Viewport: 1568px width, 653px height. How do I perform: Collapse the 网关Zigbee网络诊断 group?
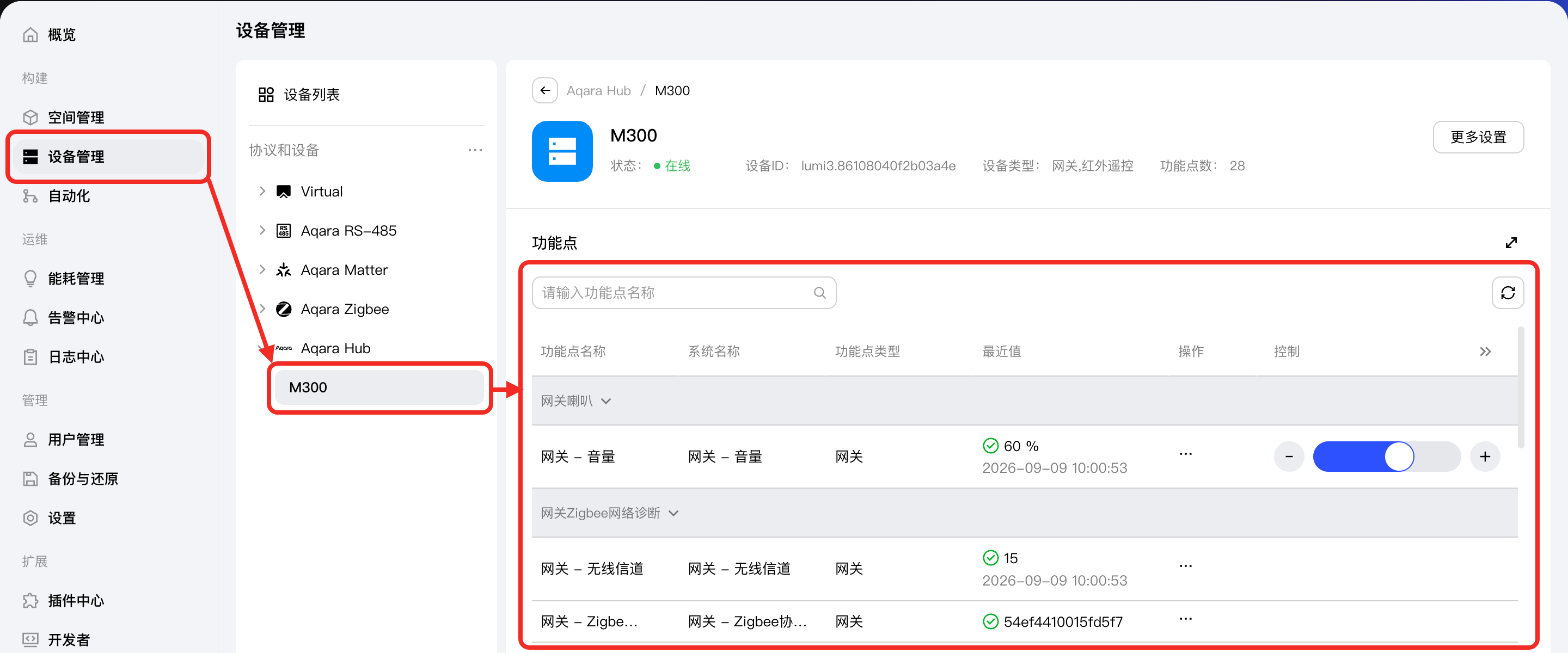(x=673, y=513)
